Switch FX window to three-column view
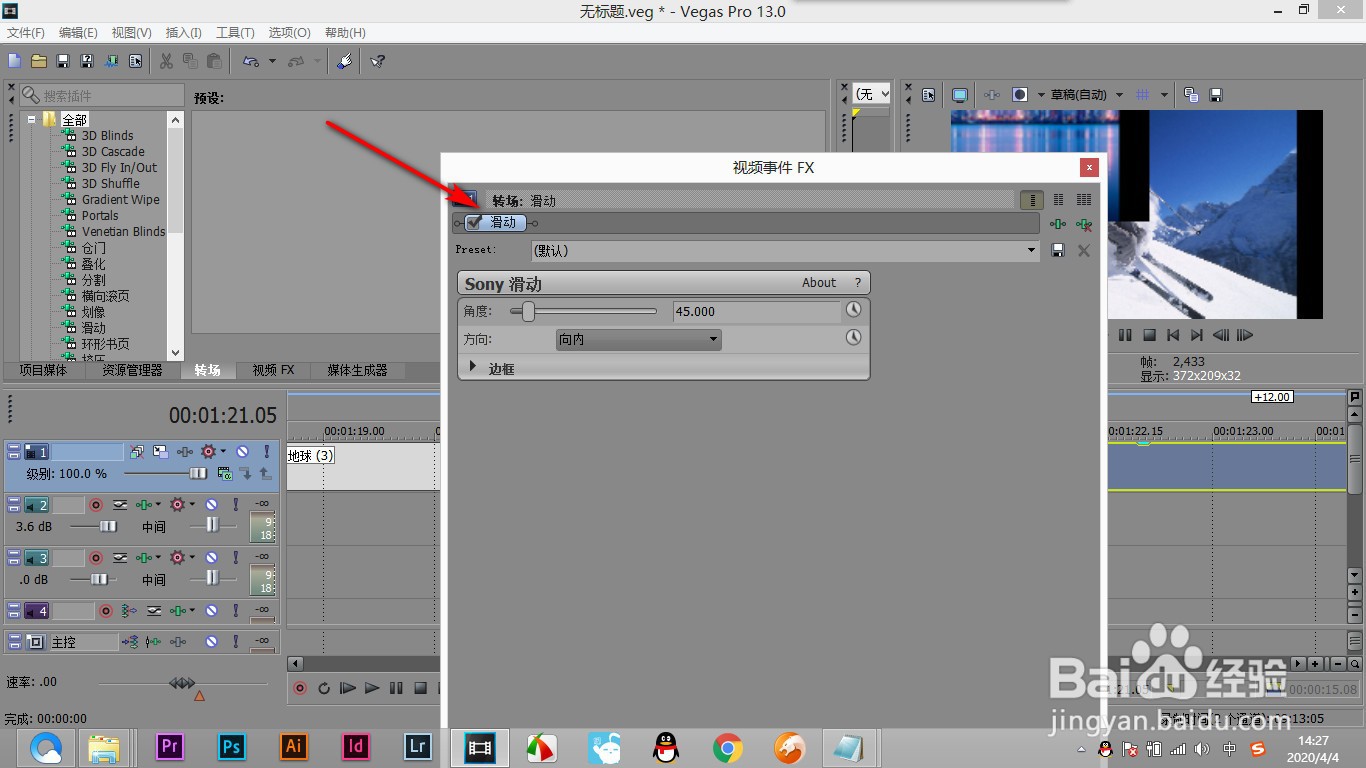Screen dimensions: 1366x768 tap(1084, 200)
